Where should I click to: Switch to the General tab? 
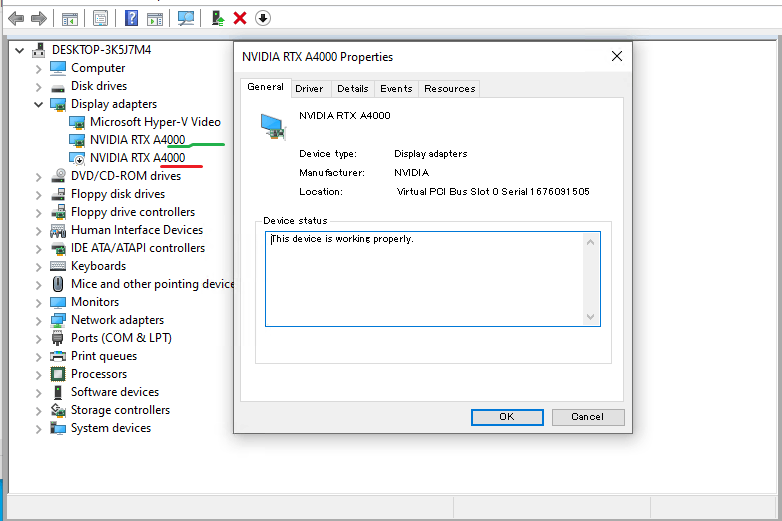tap(265, 87)
